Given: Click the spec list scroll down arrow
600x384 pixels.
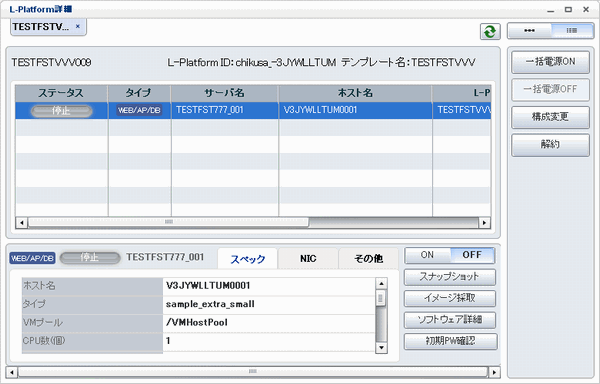Looking at the screenshot, I should pos(381,348).
